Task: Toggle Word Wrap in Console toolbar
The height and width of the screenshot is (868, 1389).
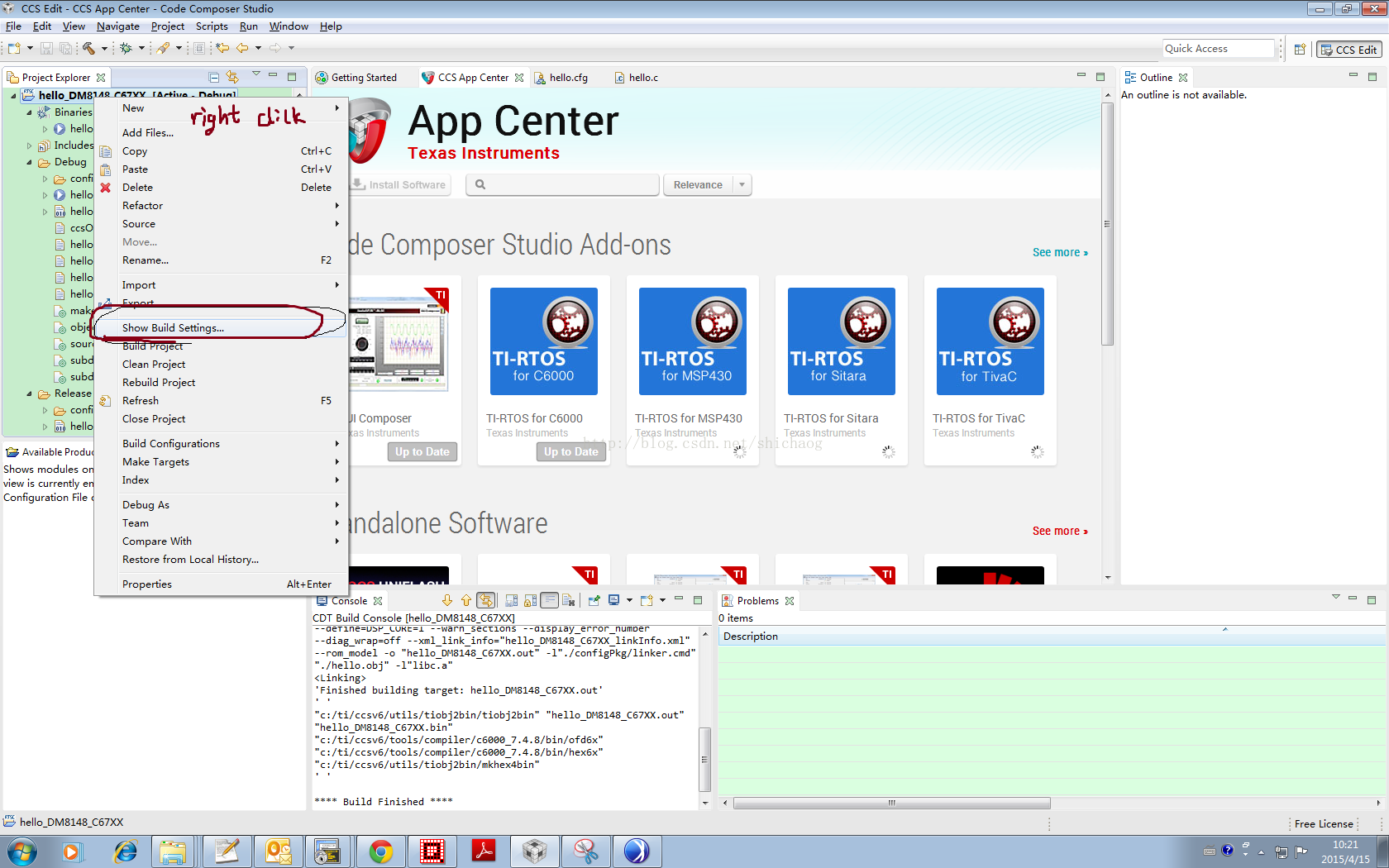Action: point(549,600)
